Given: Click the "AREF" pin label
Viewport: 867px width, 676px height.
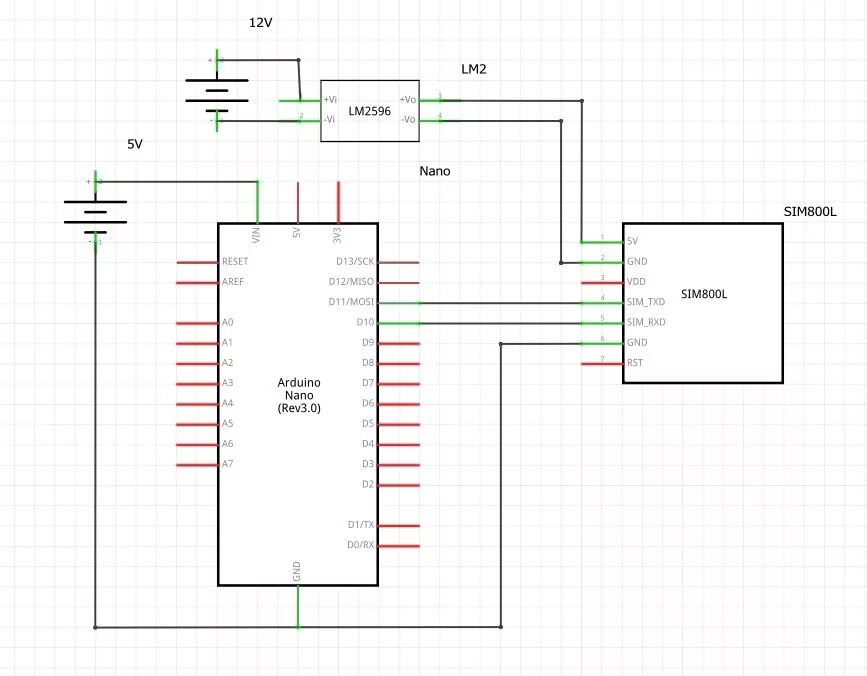Looking at the screenshot, I should pyautogui.click(x=233, y=282).
